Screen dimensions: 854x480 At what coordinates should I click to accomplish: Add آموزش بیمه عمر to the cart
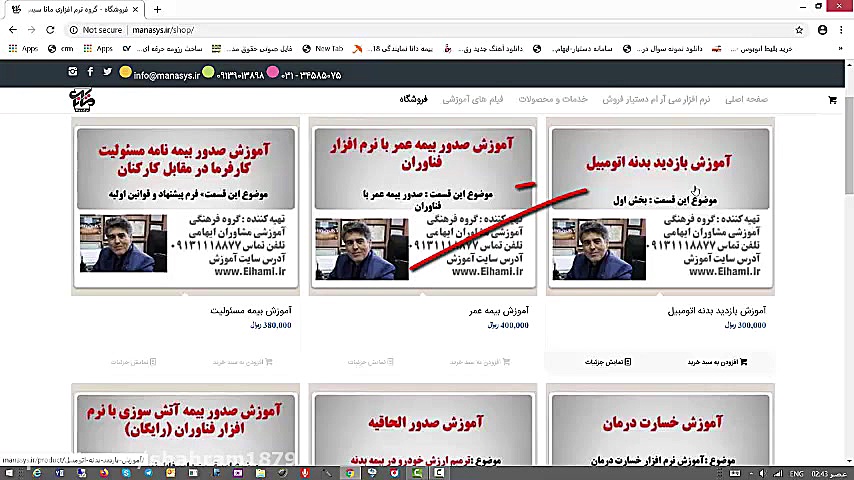point(480,362)
